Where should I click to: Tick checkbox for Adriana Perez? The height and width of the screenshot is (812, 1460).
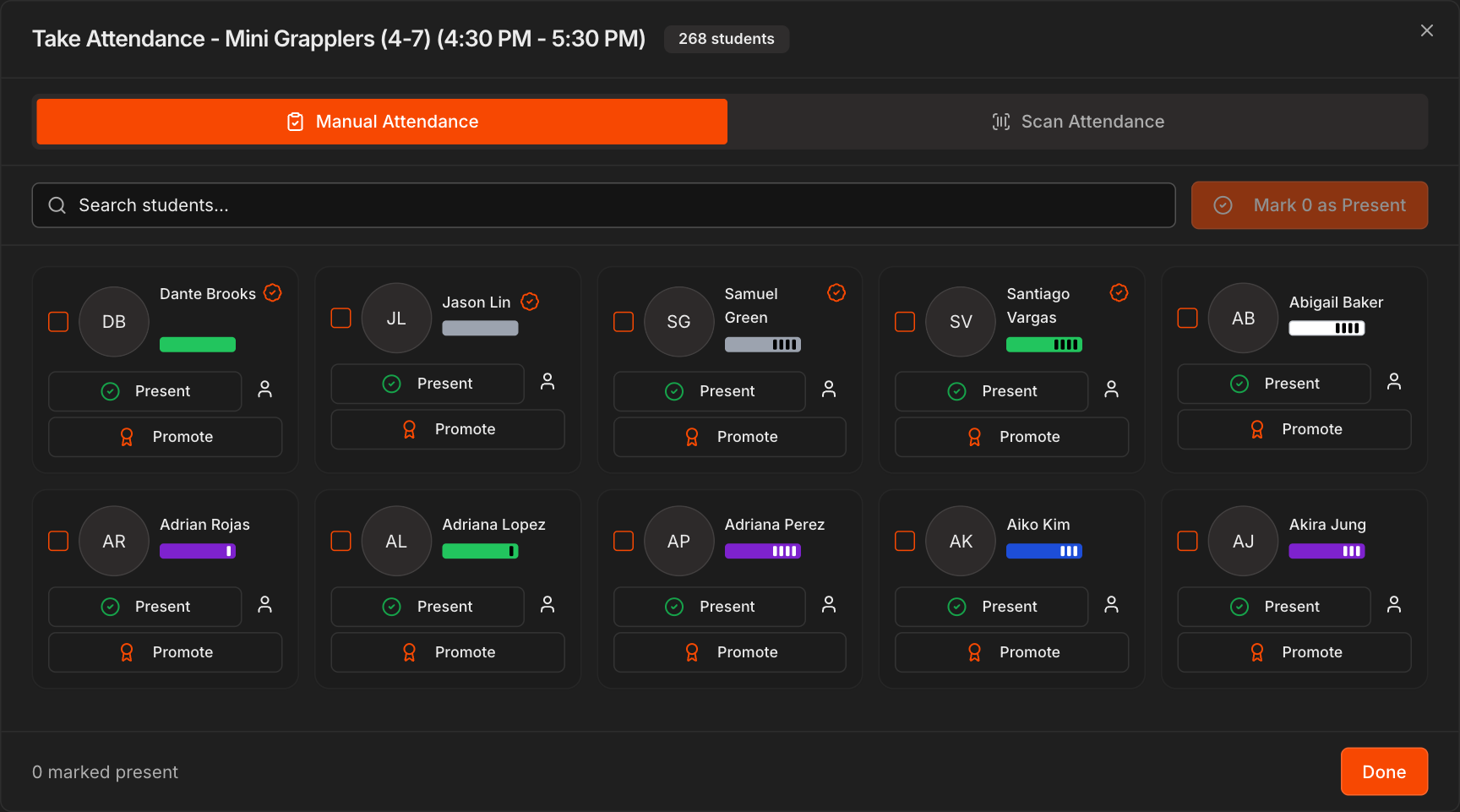tap(624, 541)
